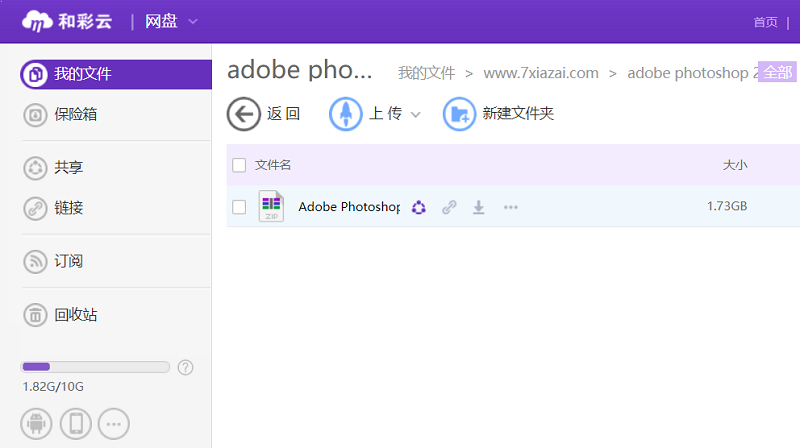
Task: Open 我的文件 in the left sidebar
Action: pos(82,74)
